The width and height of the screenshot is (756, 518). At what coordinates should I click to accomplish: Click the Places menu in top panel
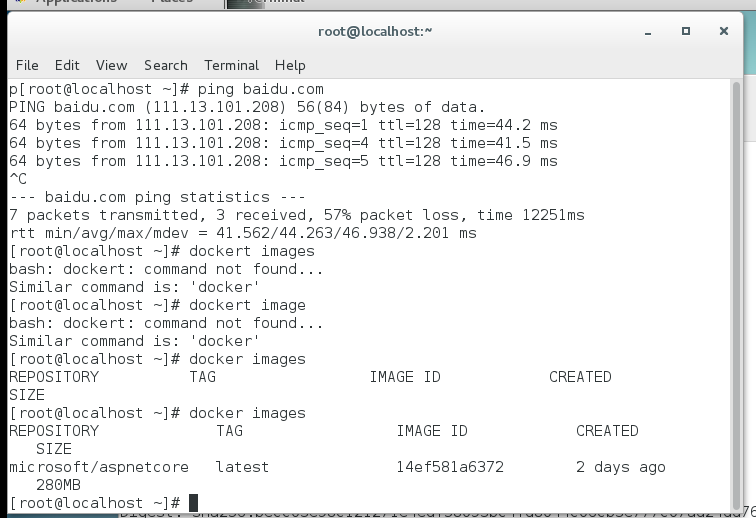(171, 3)
